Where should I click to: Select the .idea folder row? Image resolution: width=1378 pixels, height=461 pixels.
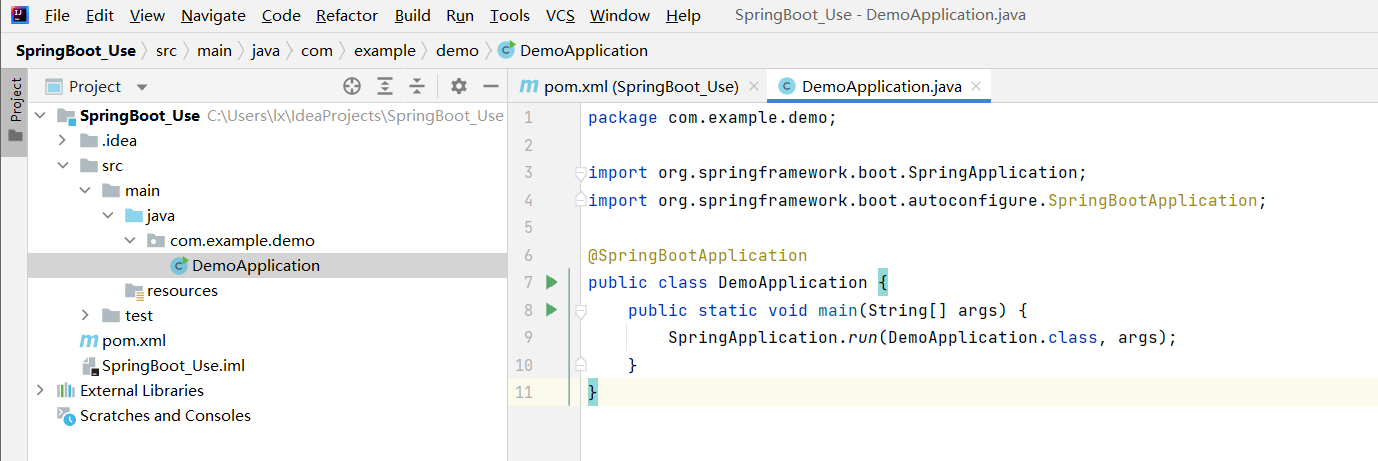point(267,141)
